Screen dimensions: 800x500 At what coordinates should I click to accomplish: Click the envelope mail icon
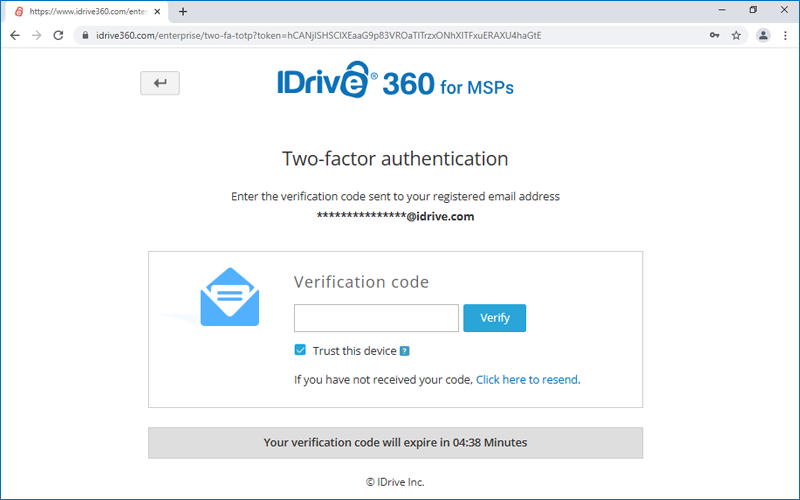tap(230, 297)
